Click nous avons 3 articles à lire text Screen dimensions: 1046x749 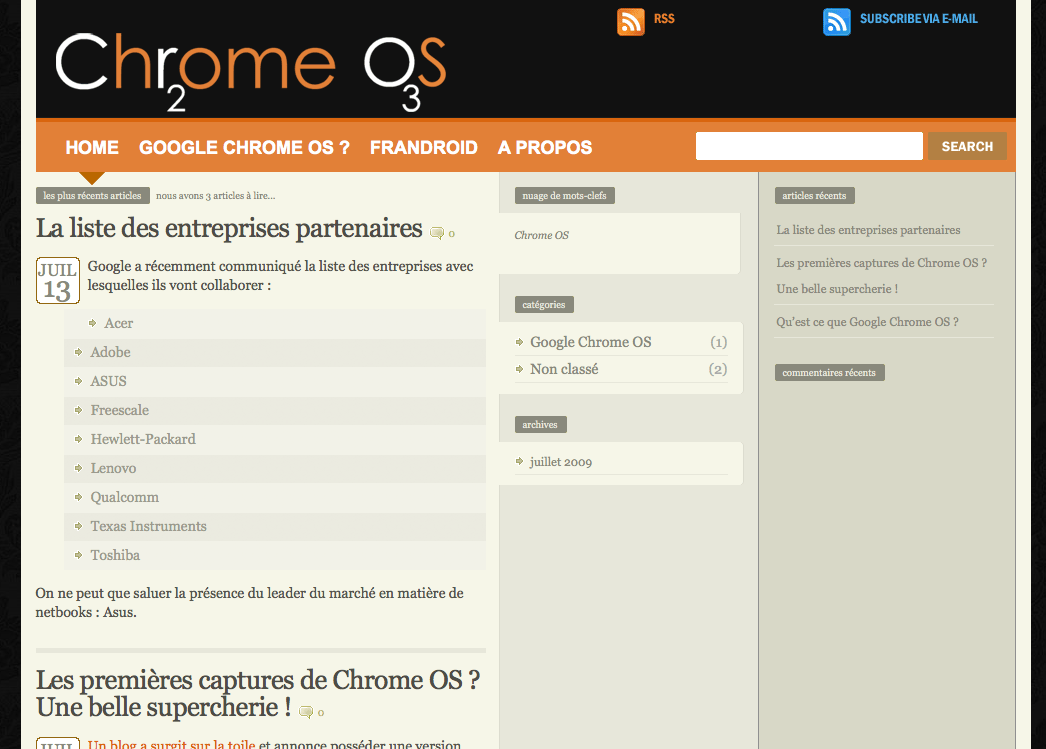(215, 195)
